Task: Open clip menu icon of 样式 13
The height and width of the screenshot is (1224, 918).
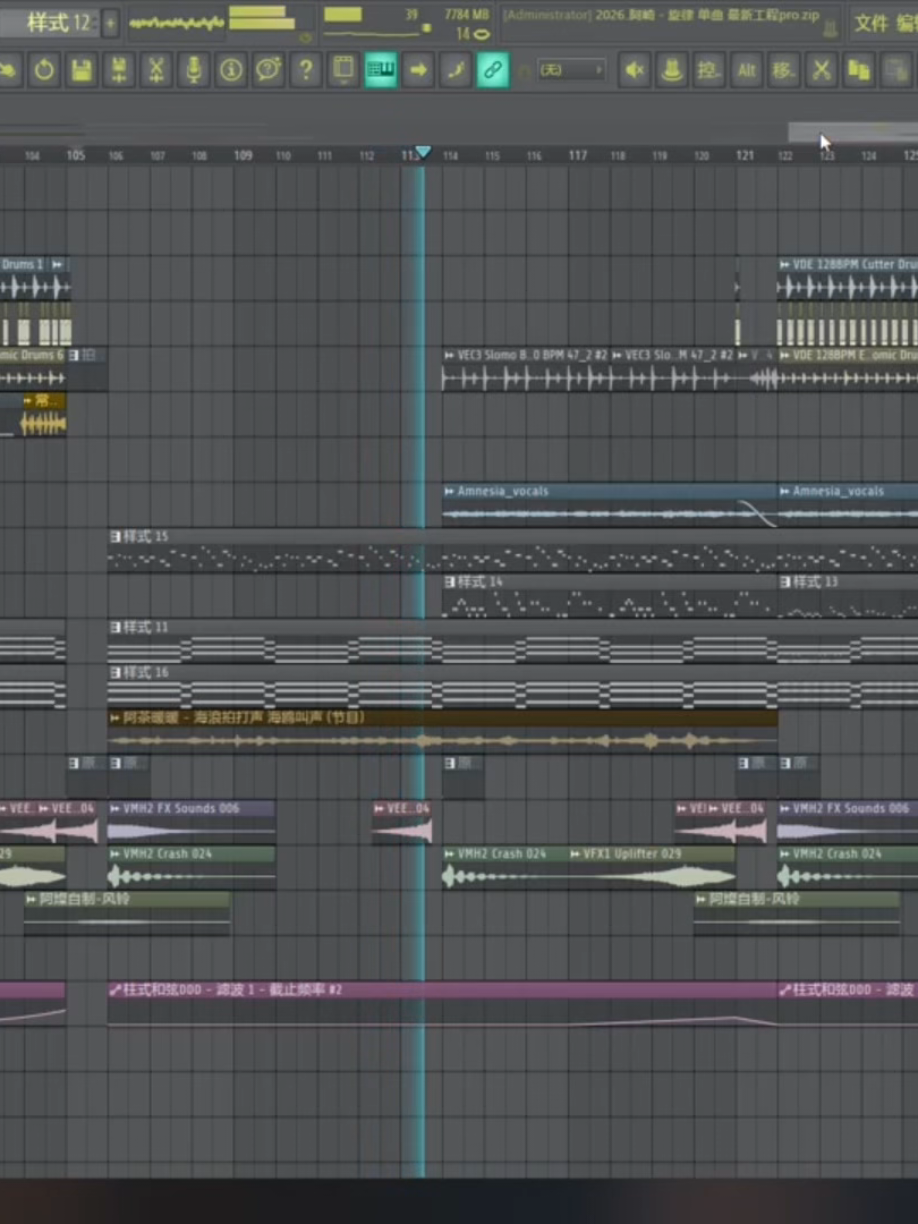Action: (786, 582)
